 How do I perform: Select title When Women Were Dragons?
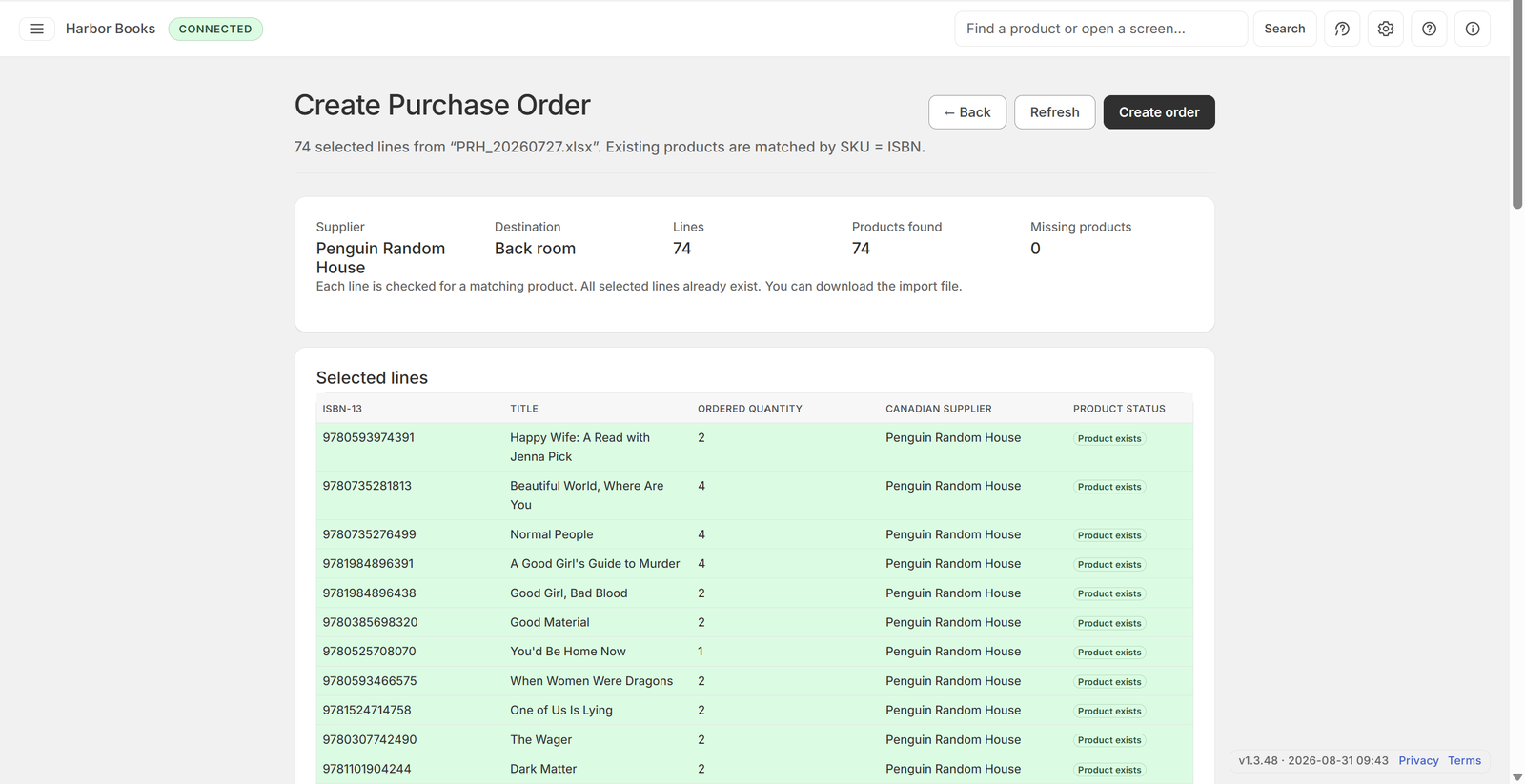tap(592, 681)
